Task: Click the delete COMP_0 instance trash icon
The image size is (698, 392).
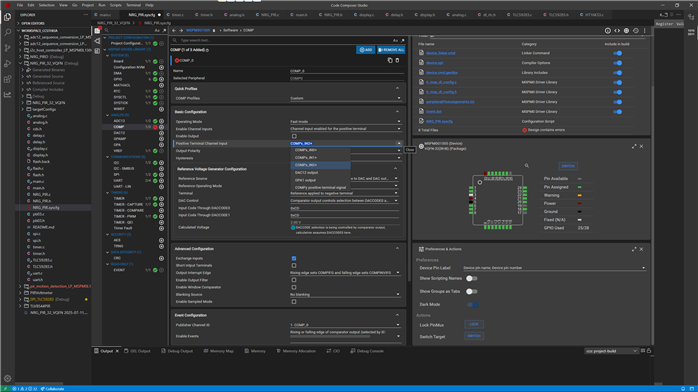Action: click(398, 60)
